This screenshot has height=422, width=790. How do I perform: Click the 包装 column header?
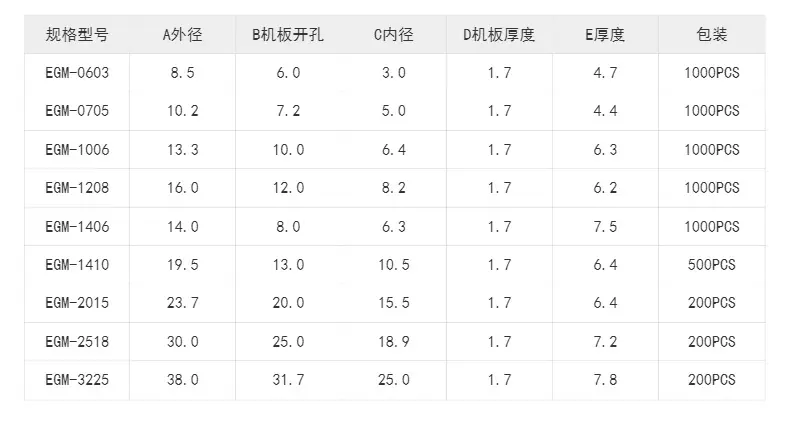[711, 35]
